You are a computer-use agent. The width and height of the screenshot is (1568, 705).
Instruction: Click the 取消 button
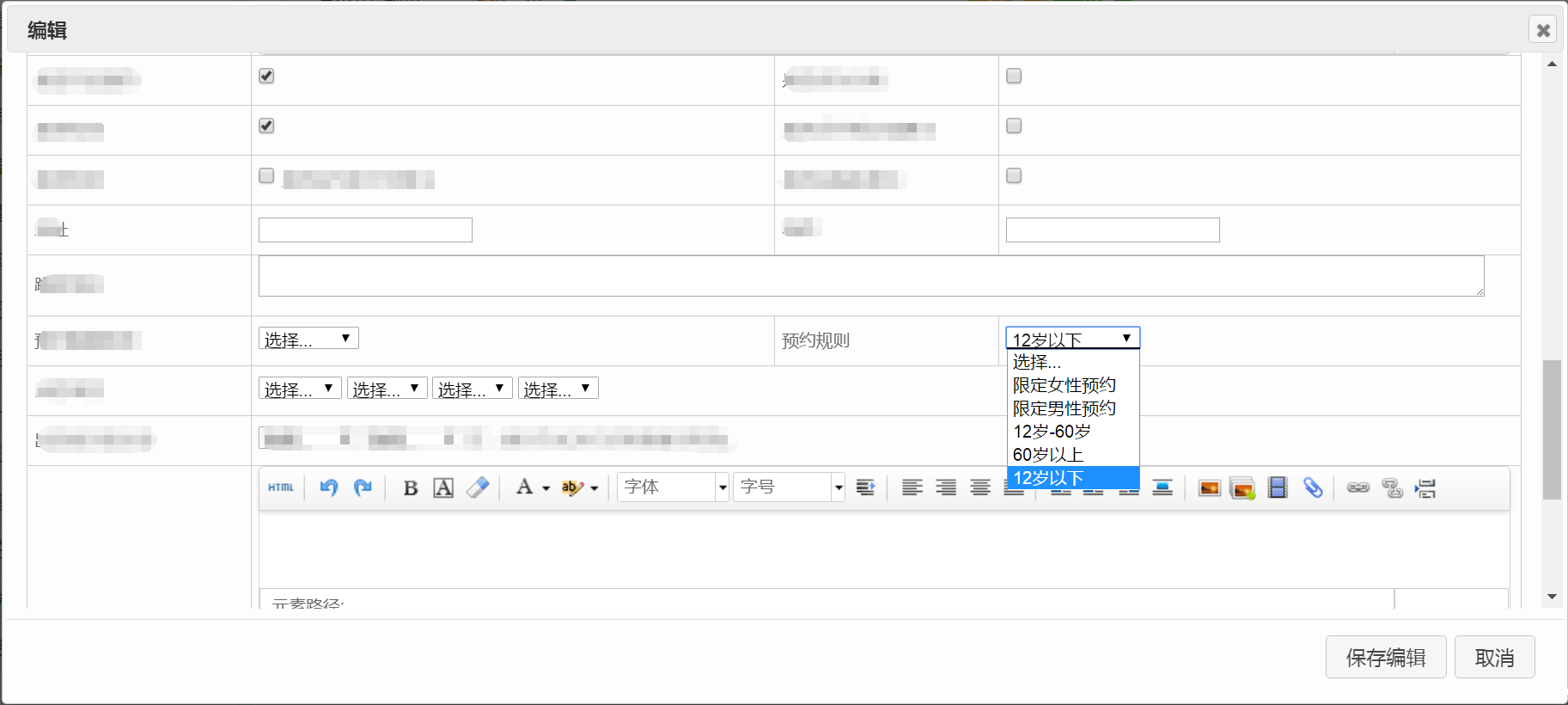pyautogui.click(x=1494, y=658)
